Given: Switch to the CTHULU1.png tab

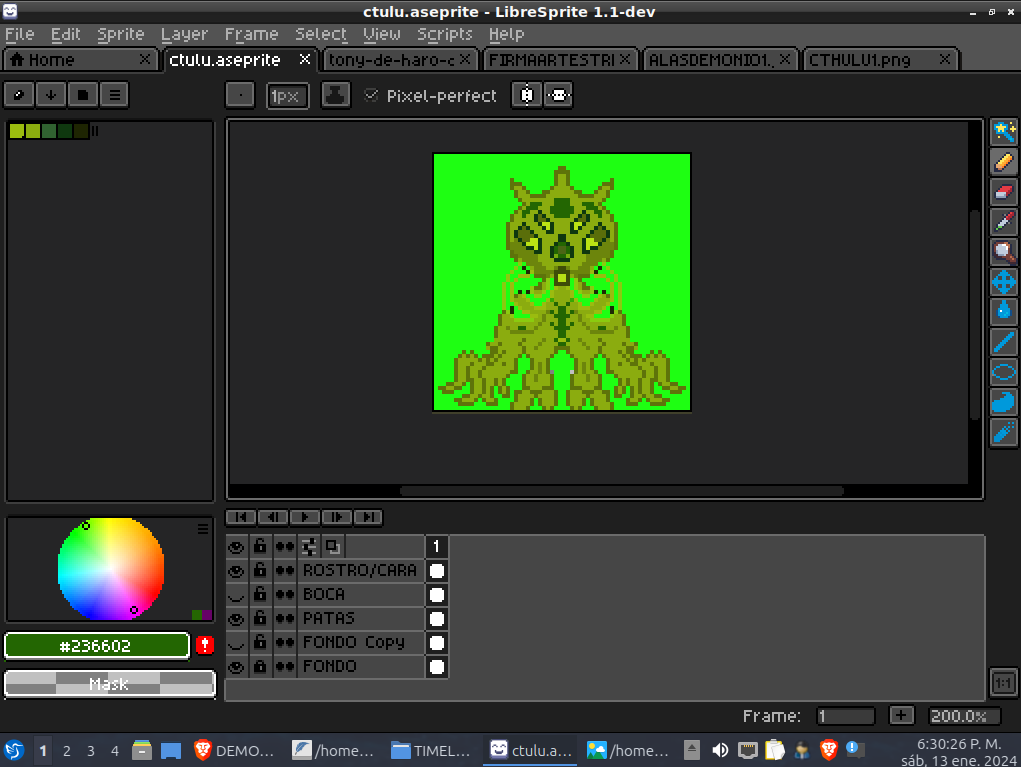Looking at the screenshot, I should [880, 60].
